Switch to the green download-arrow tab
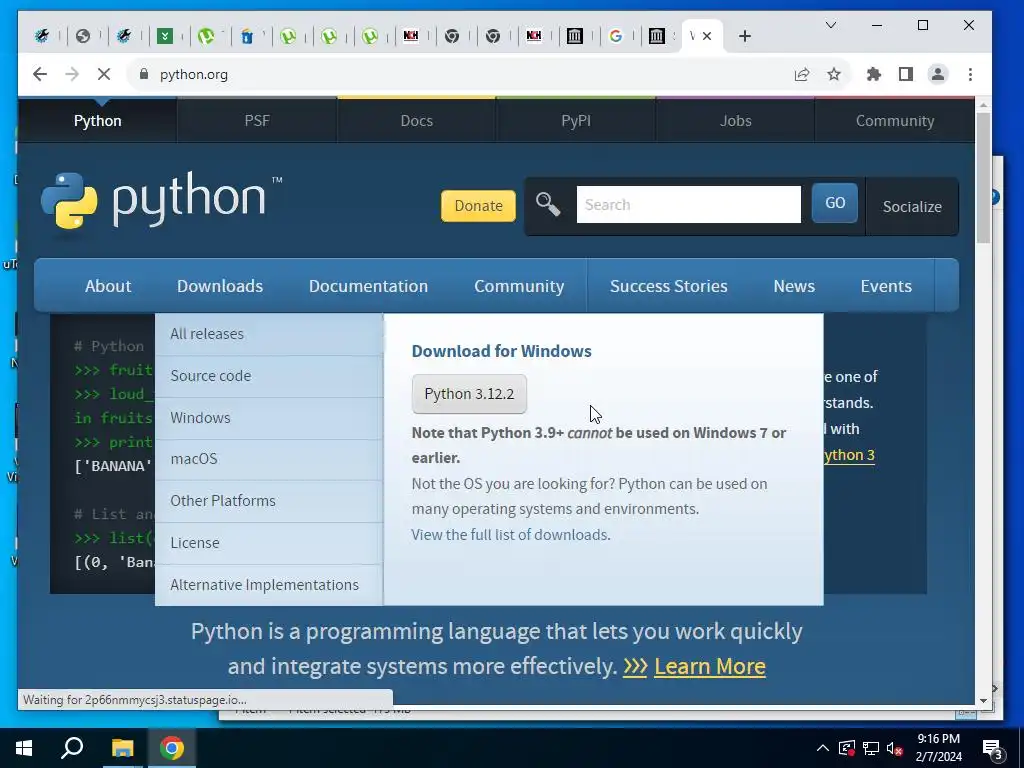The width and height of the screenshot is (1024, 768). [x=165, y=36]
